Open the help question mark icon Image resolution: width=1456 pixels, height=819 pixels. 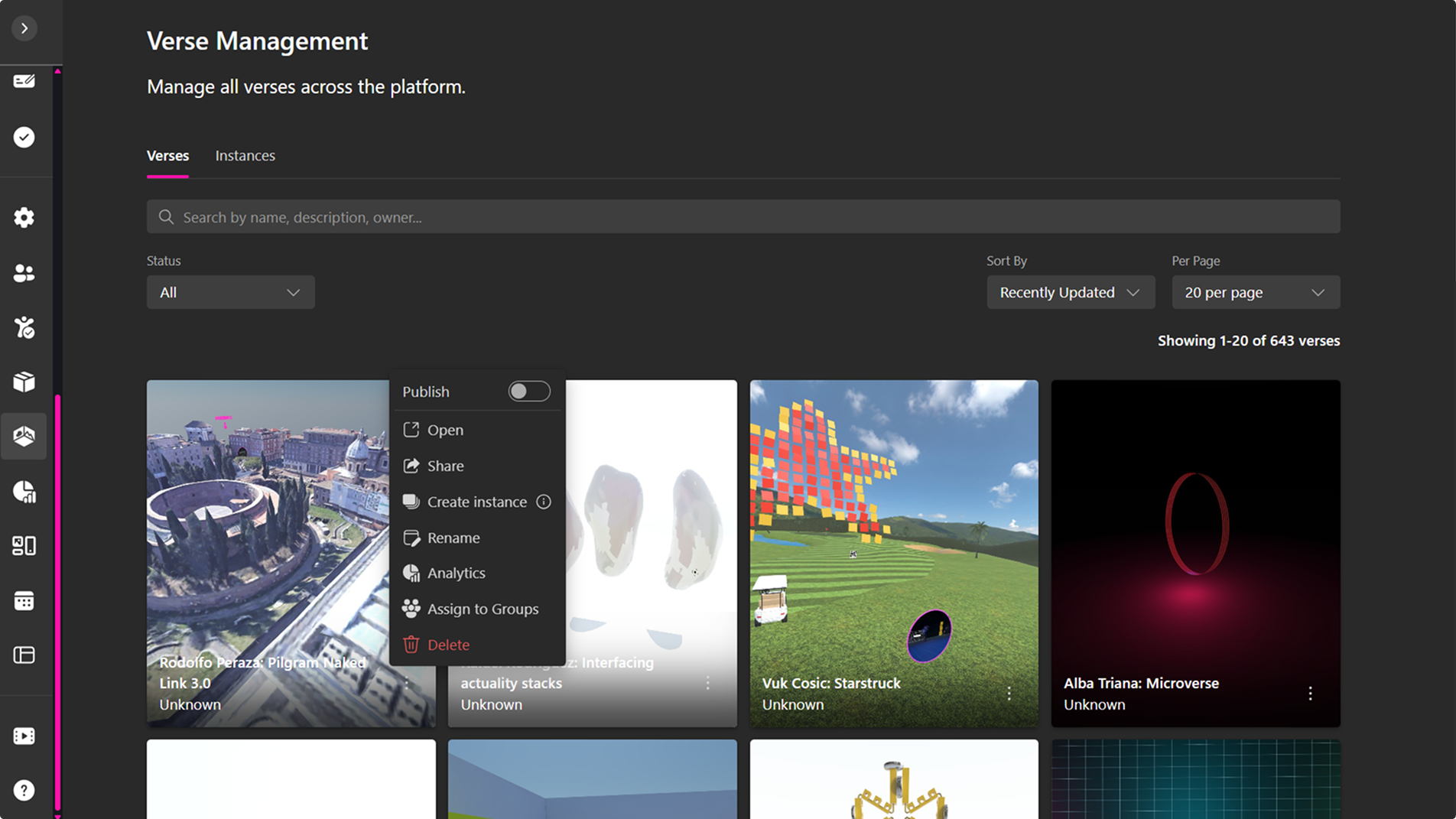tap(24, 790)
